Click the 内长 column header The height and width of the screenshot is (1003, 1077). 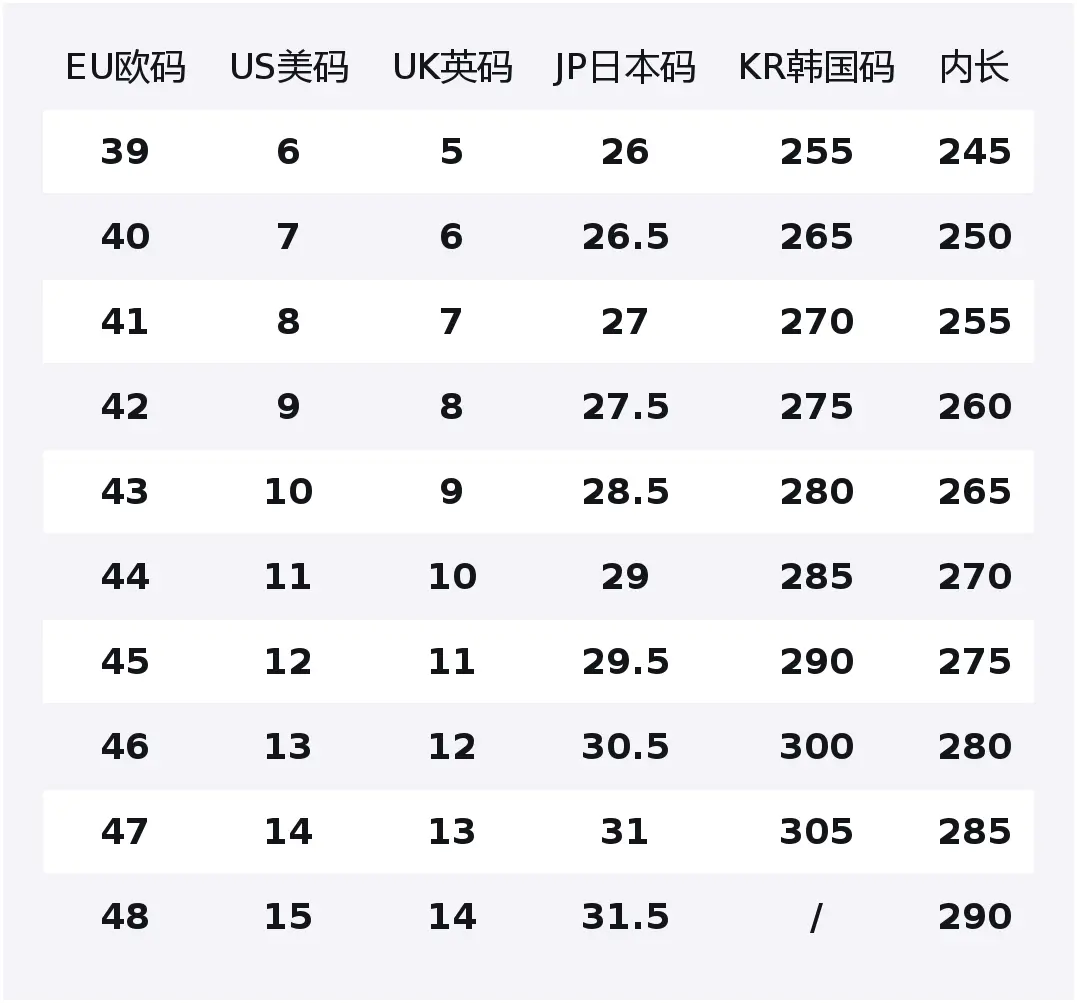click(x=974, y=68)
